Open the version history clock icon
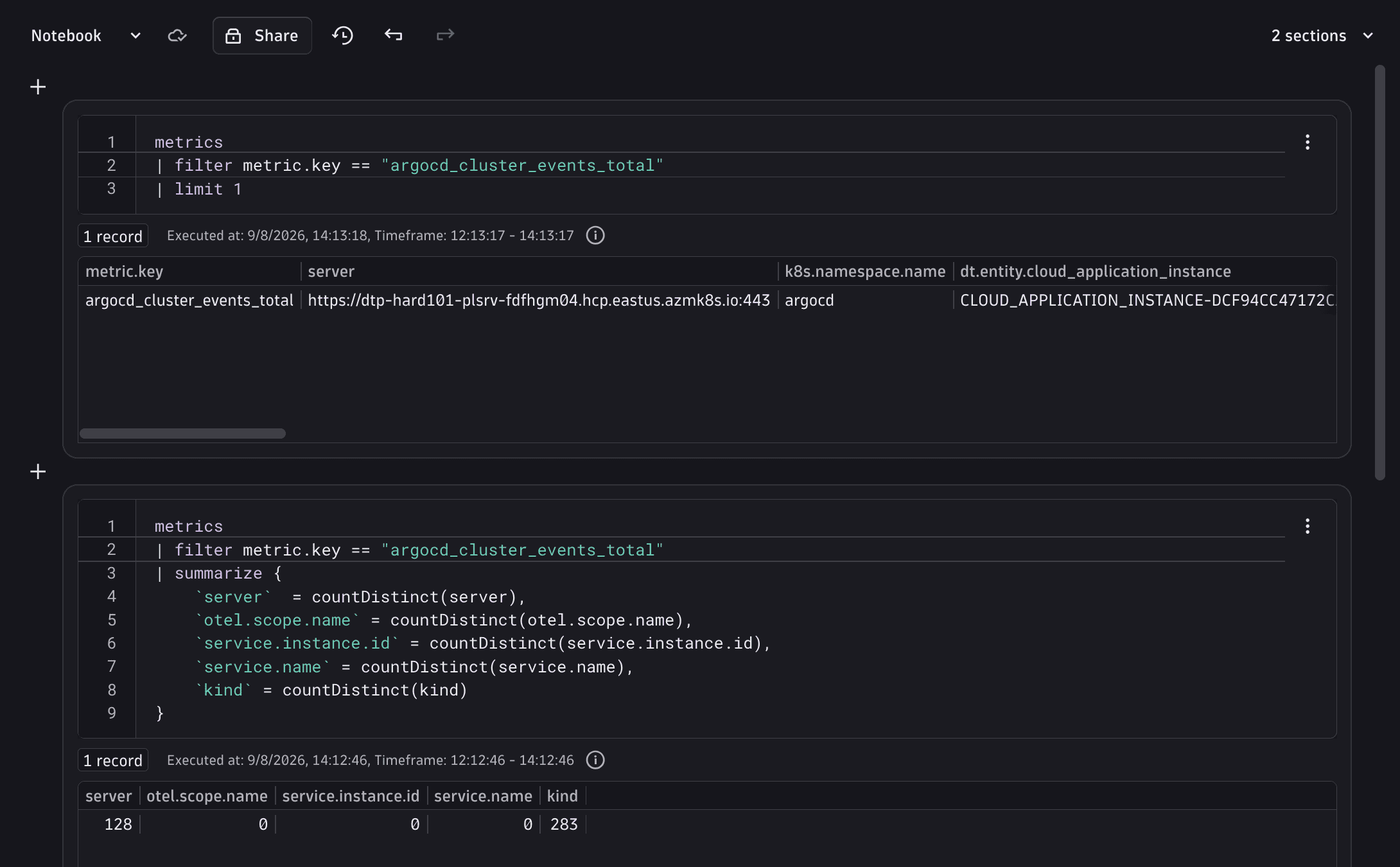Viewport: 1400px width, 867px height. pos(343,35)
